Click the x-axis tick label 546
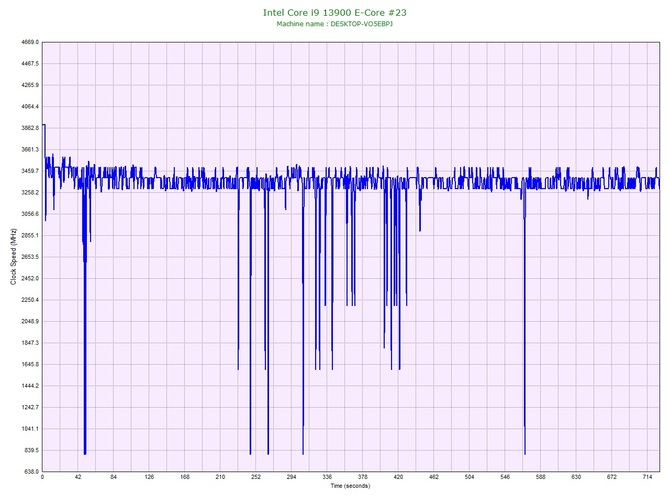The image size is (670, 503). pyautogui.click(x=505, y=477)
